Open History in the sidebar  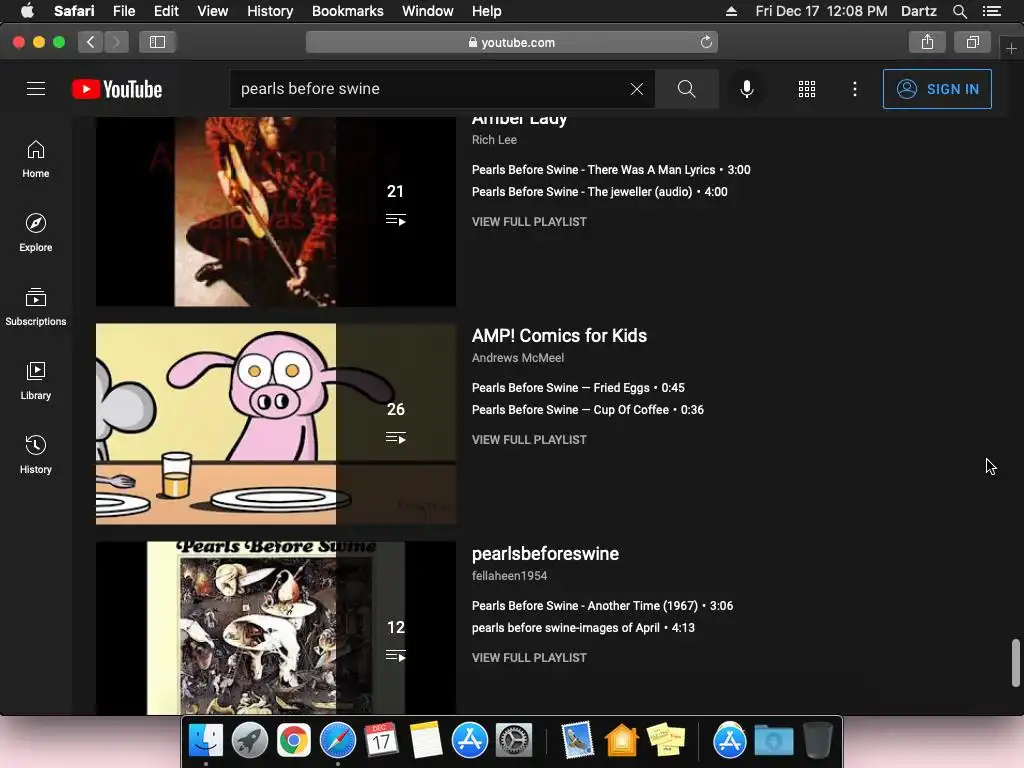(36, 455)
